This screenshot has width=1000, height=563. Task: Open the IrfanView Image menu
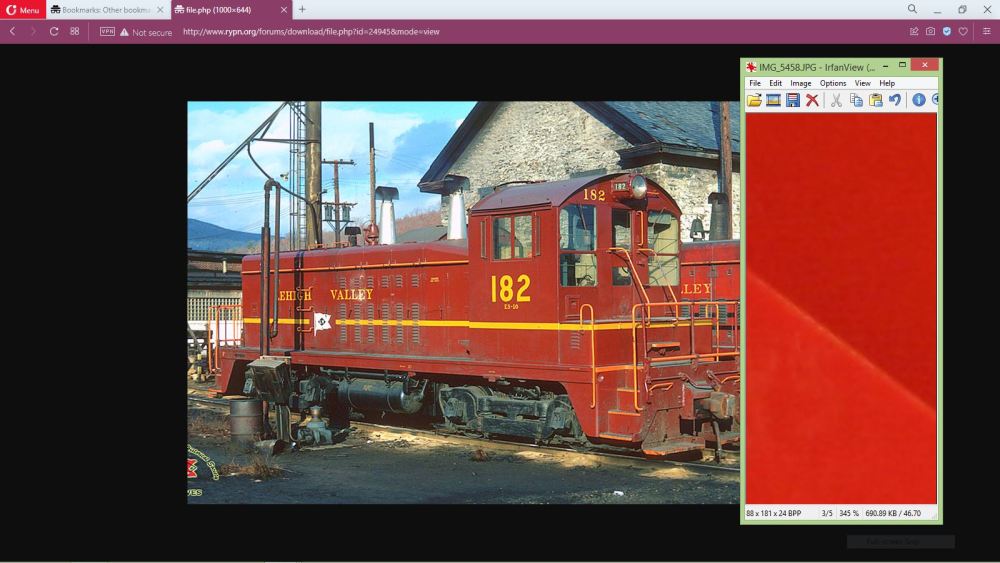801,84
